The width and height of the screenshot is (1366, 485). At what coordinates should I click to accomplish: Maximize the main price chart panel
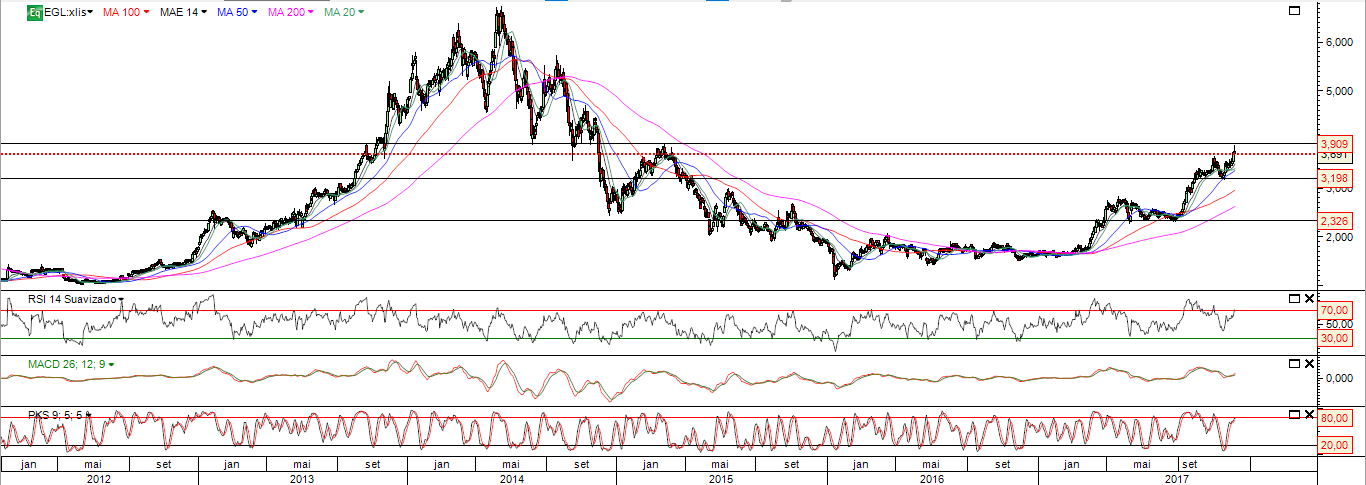(1293, 10)
